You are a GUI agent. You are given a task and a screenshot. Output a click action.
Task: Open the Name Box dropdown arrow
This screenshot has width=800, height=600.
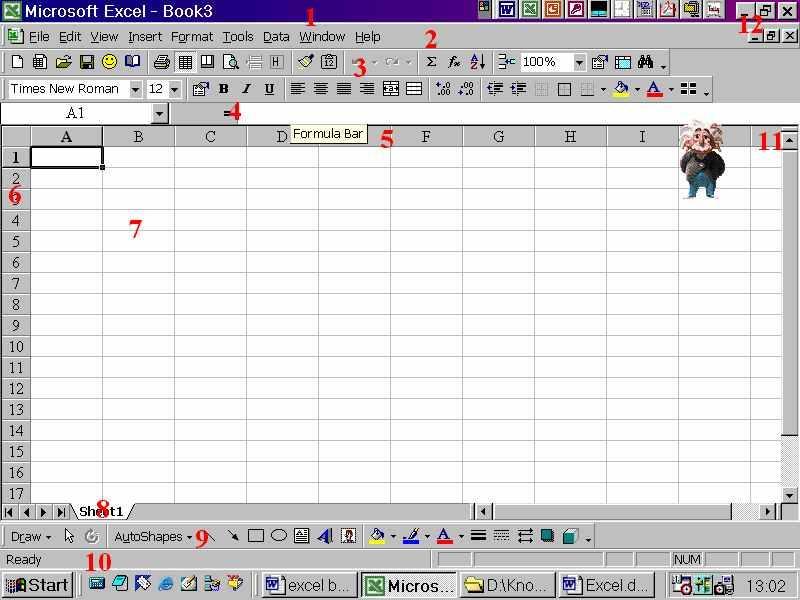pos(159,114)
